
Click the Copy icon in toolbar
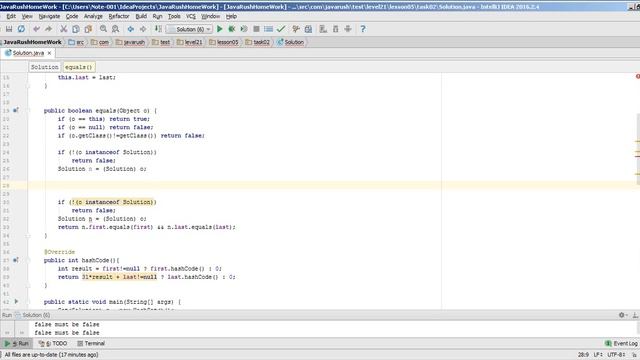76,29
